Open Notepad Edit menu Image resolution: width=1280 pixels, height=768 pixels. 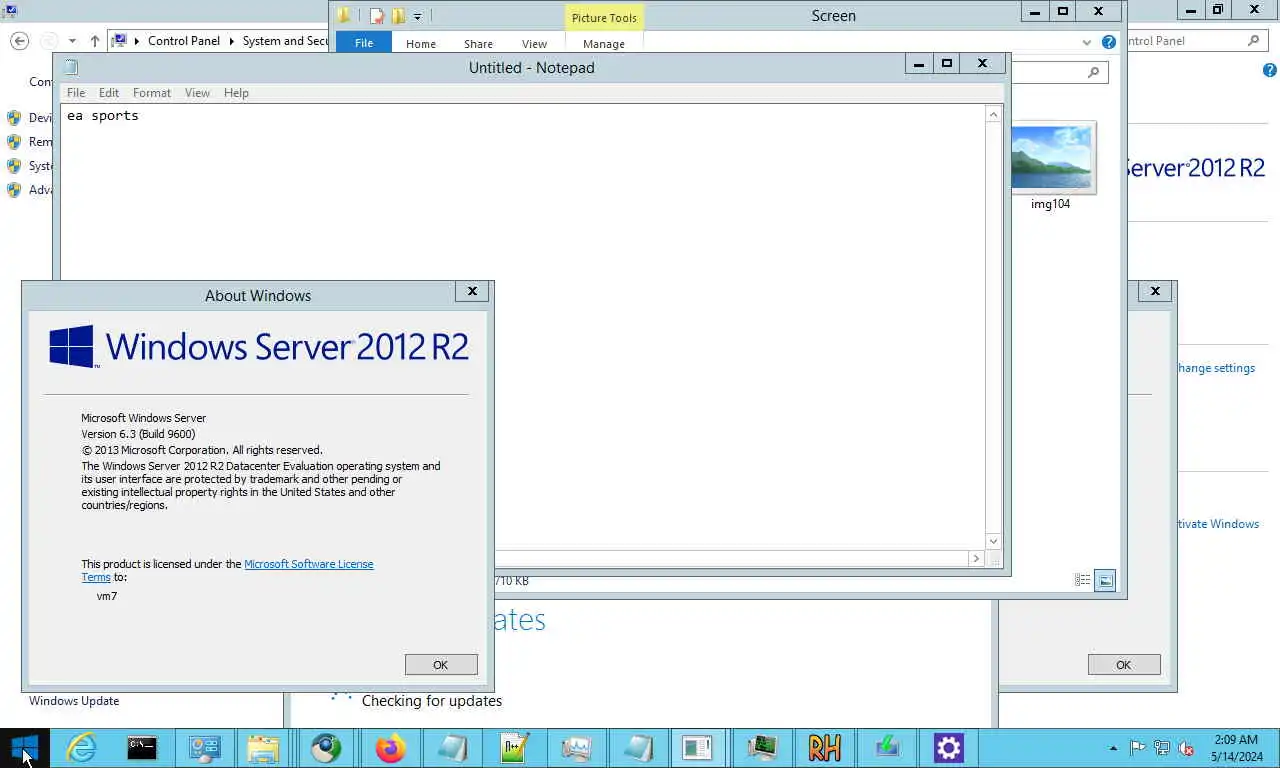pos(109,93)
